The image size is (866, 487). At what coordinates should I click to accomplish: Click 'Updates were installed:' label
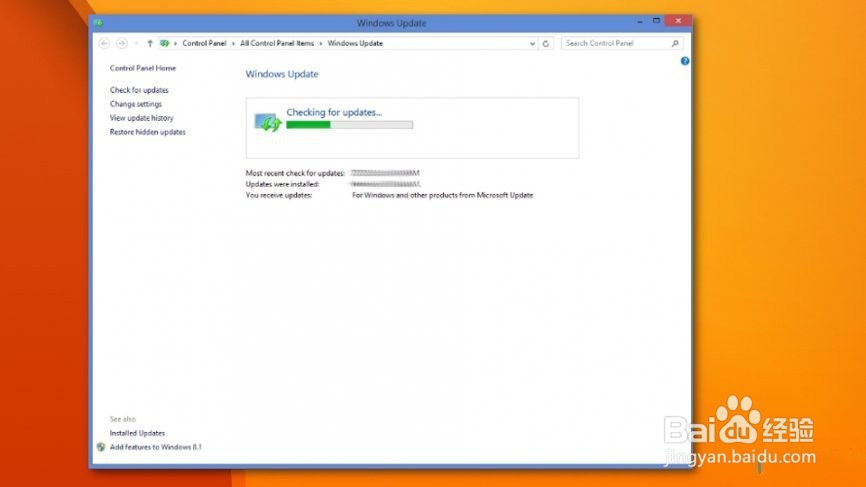pos(282,184)
